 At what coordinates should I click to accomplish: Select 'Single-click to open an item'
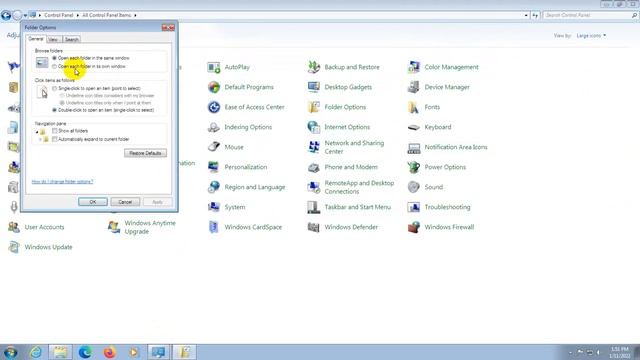coord(54,89)
